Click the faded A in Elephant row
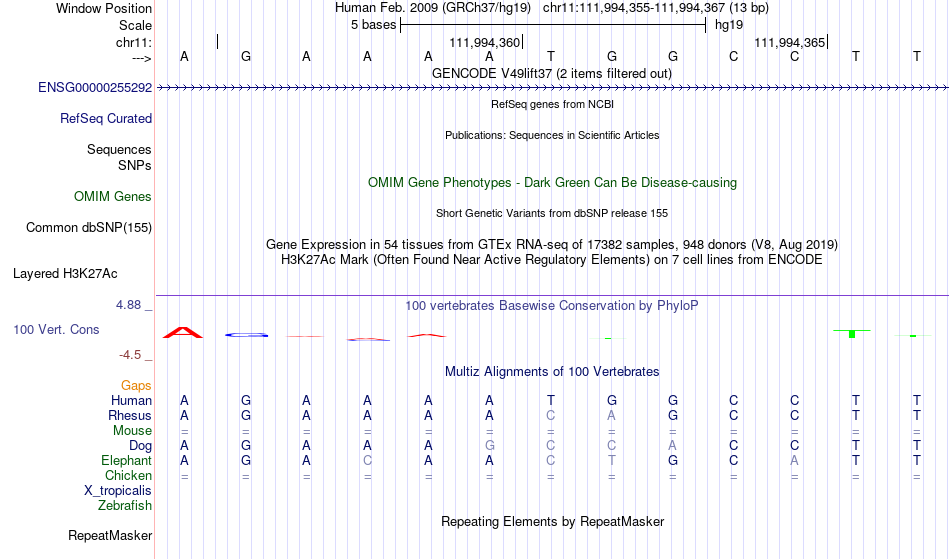Viewport: 950px width, 559px height. pyautogui.click(x=794, y=461)
